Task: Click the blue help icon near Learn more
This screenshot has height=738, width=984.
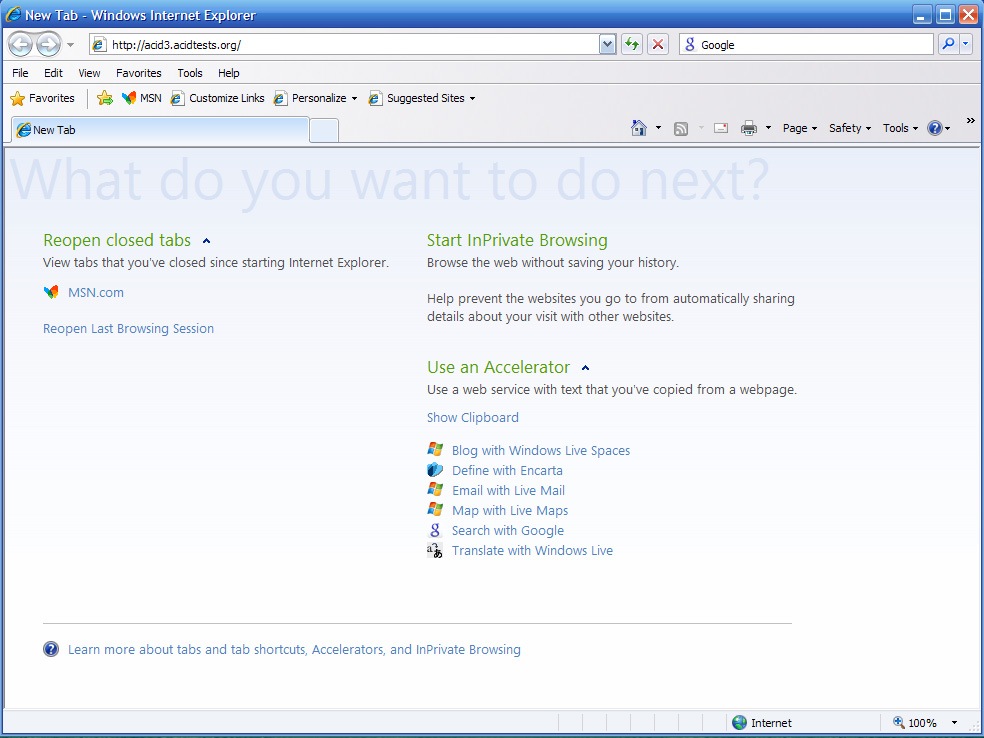Action: click(x=51, y=649)
